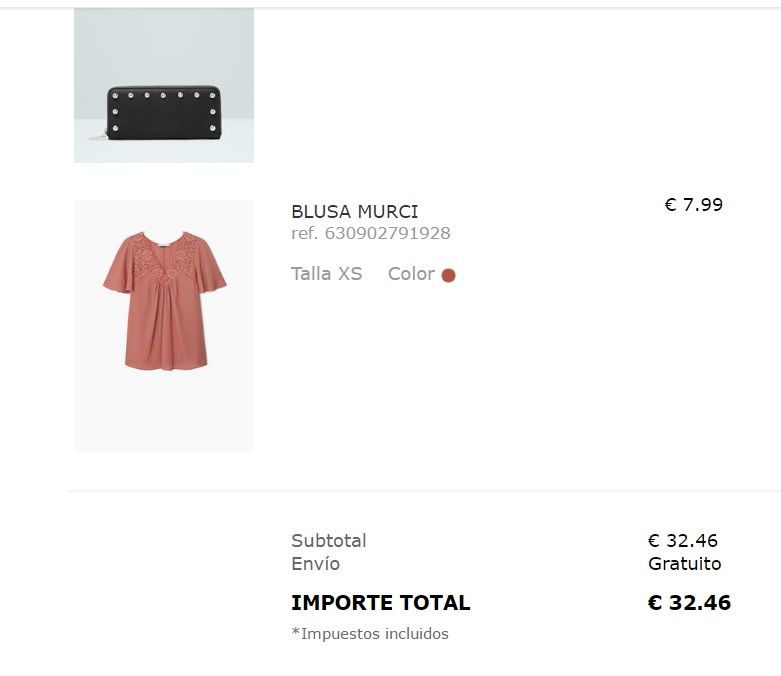This screenshot has height=676, width=781.
Task: Click the Envío shipping label
Action: (x=315, y=564)
